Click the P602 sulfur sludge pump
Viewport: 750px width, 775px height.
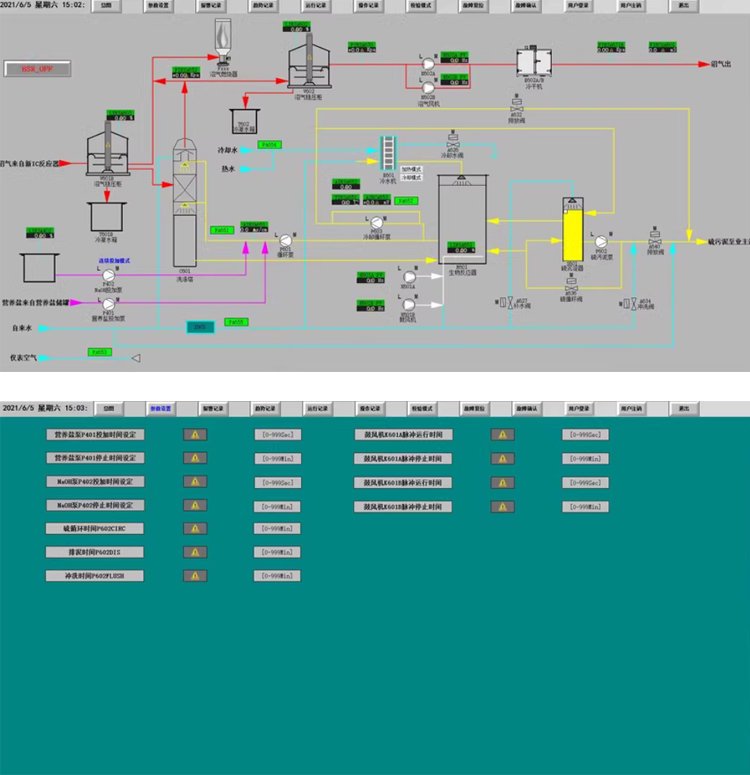tap(601, 241)
